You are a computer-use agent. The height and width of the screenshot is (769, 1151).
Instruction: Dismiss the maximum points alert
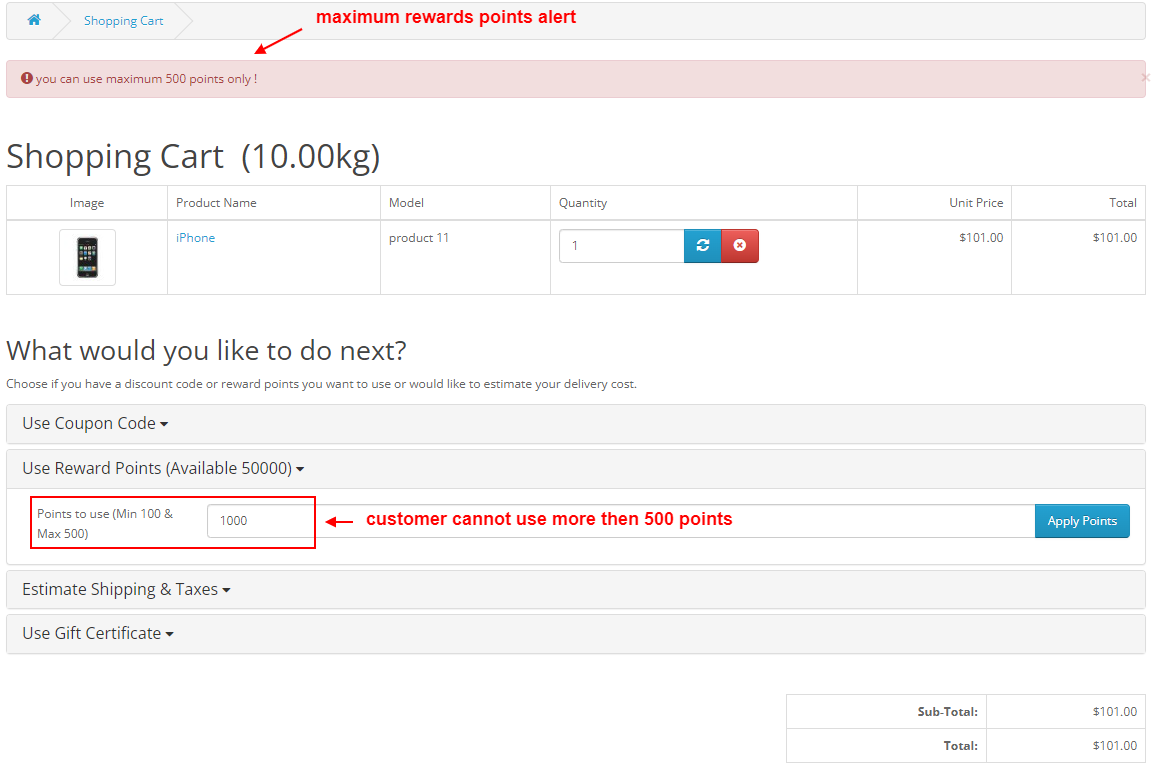(1145, 77)
